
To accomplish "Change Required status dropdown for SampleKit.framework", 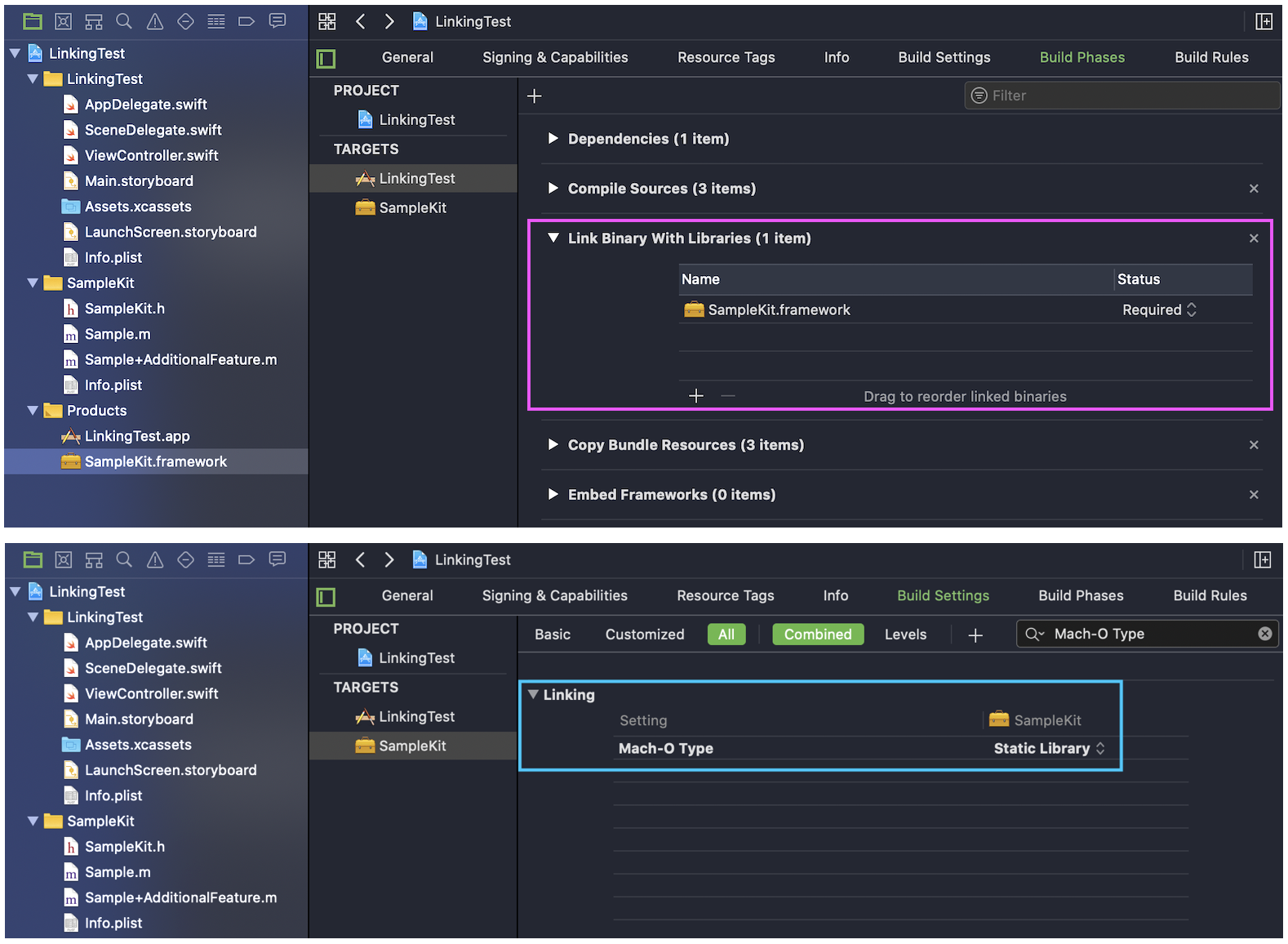I will tap(1160, 310).
